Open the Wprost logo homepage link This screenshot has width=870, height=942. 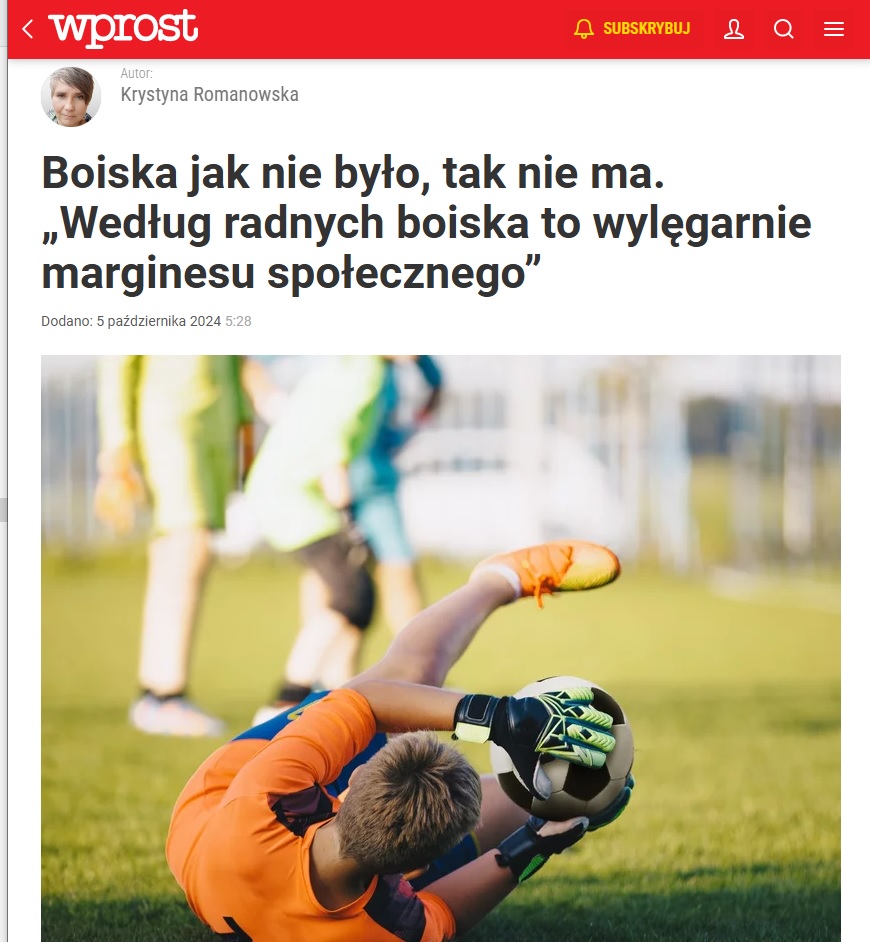[x=123, y=28]
